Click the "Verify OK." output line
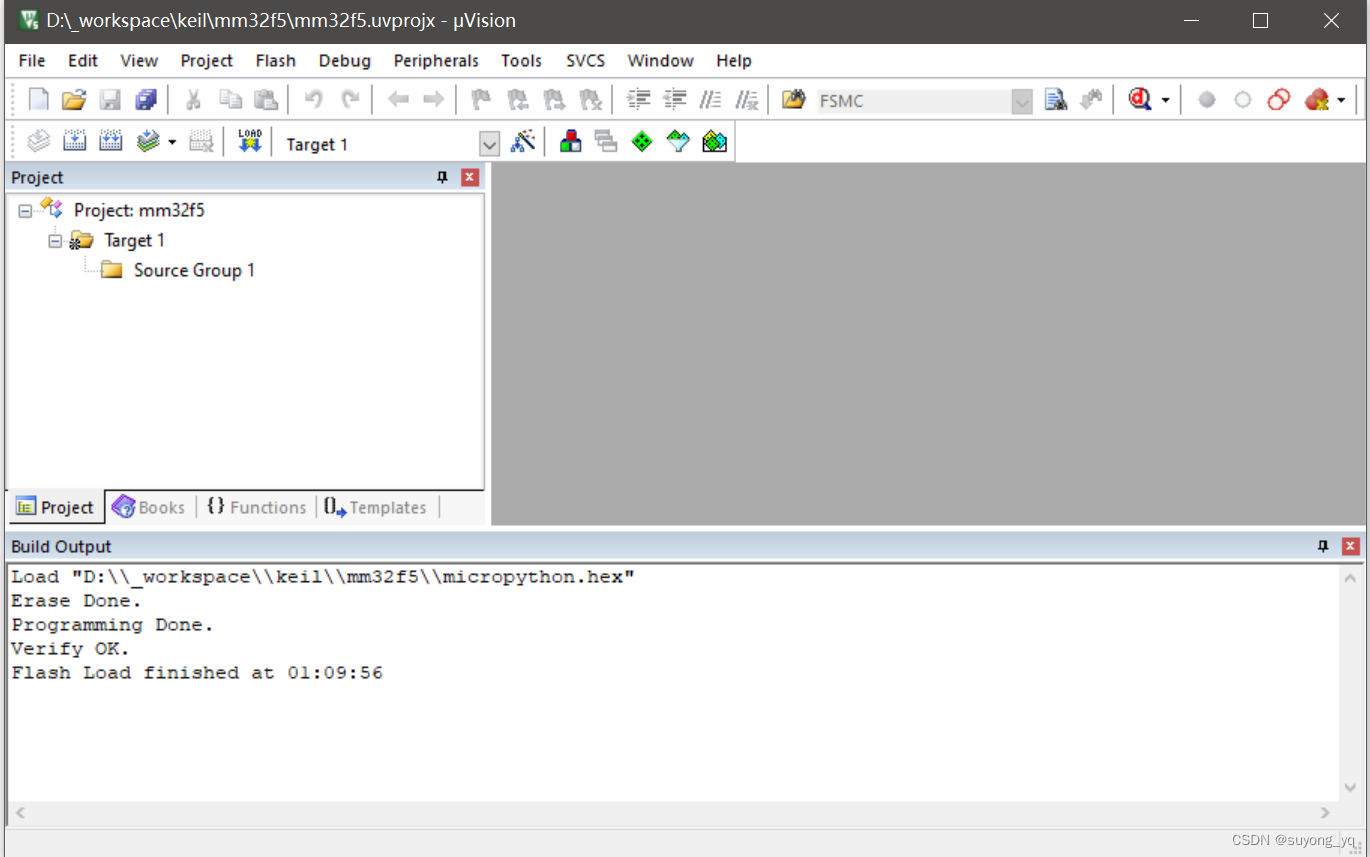Screen dimensions: 1370x857 71,649
